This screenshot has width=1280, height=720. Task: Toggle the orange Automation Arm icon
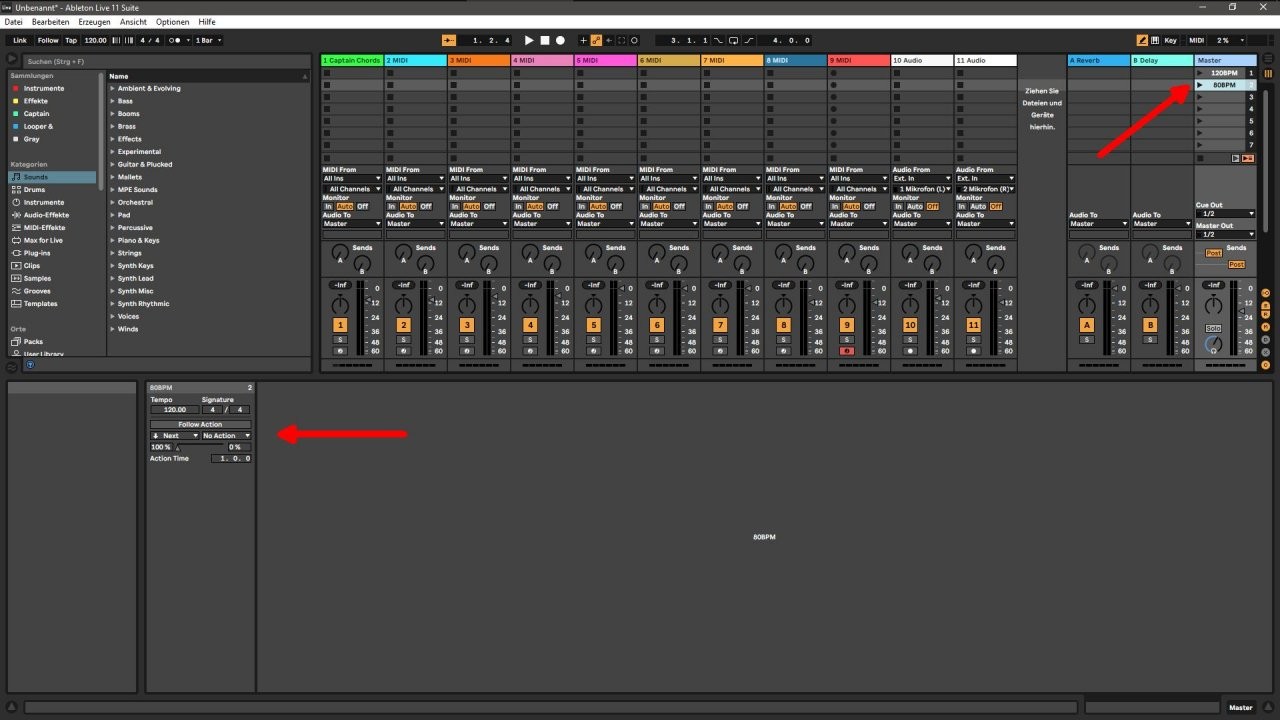click(x=596, y=40)
